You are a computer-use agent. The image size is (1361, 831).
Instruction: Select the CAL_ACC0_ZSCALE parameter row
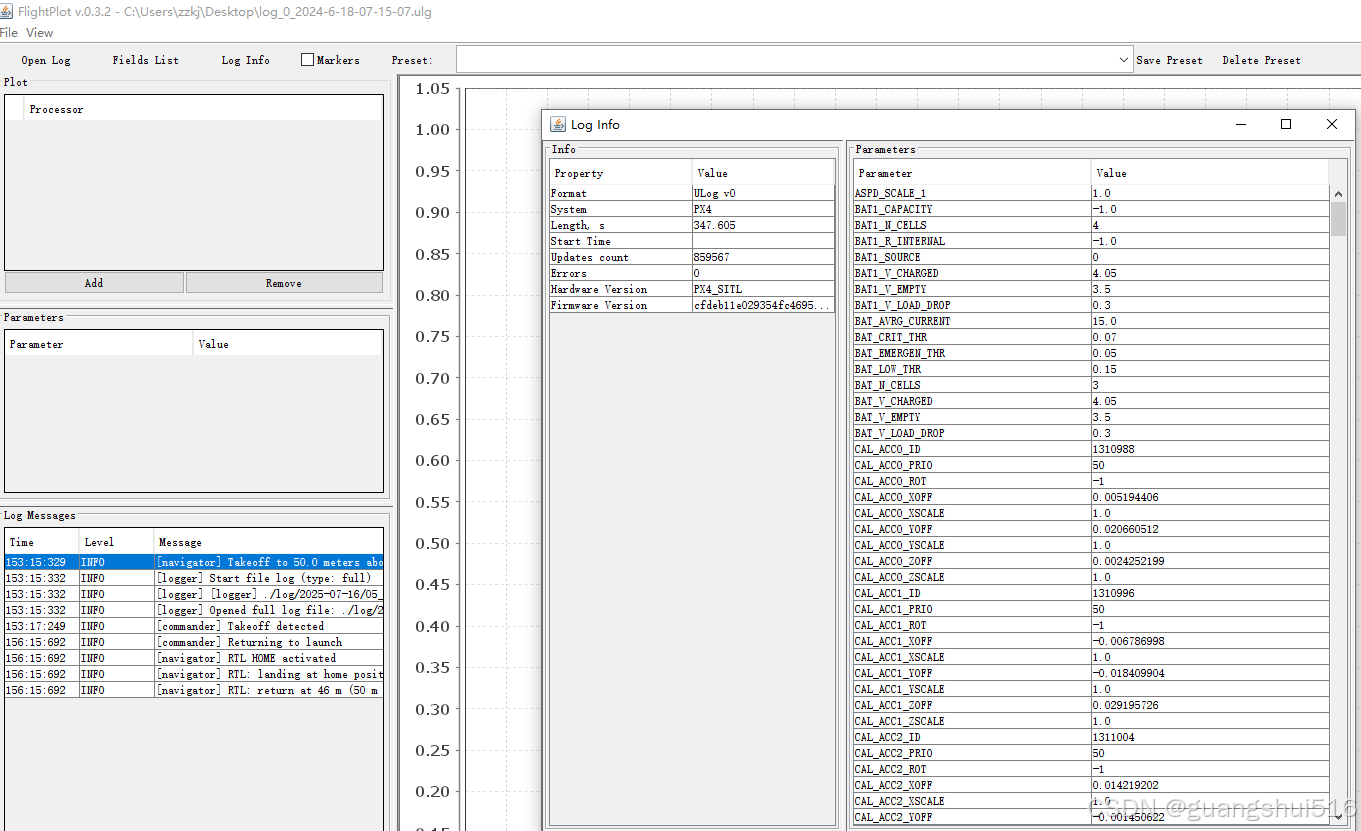click(x=1091, y=577)
